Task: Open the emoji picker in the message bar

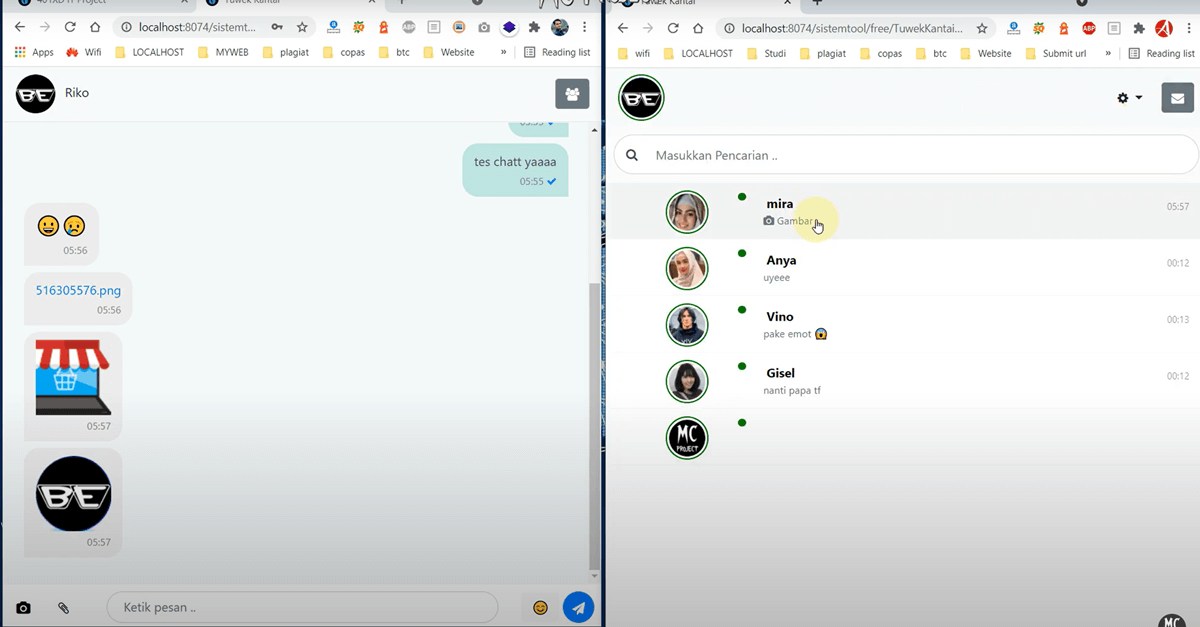Action: [540, 607]
